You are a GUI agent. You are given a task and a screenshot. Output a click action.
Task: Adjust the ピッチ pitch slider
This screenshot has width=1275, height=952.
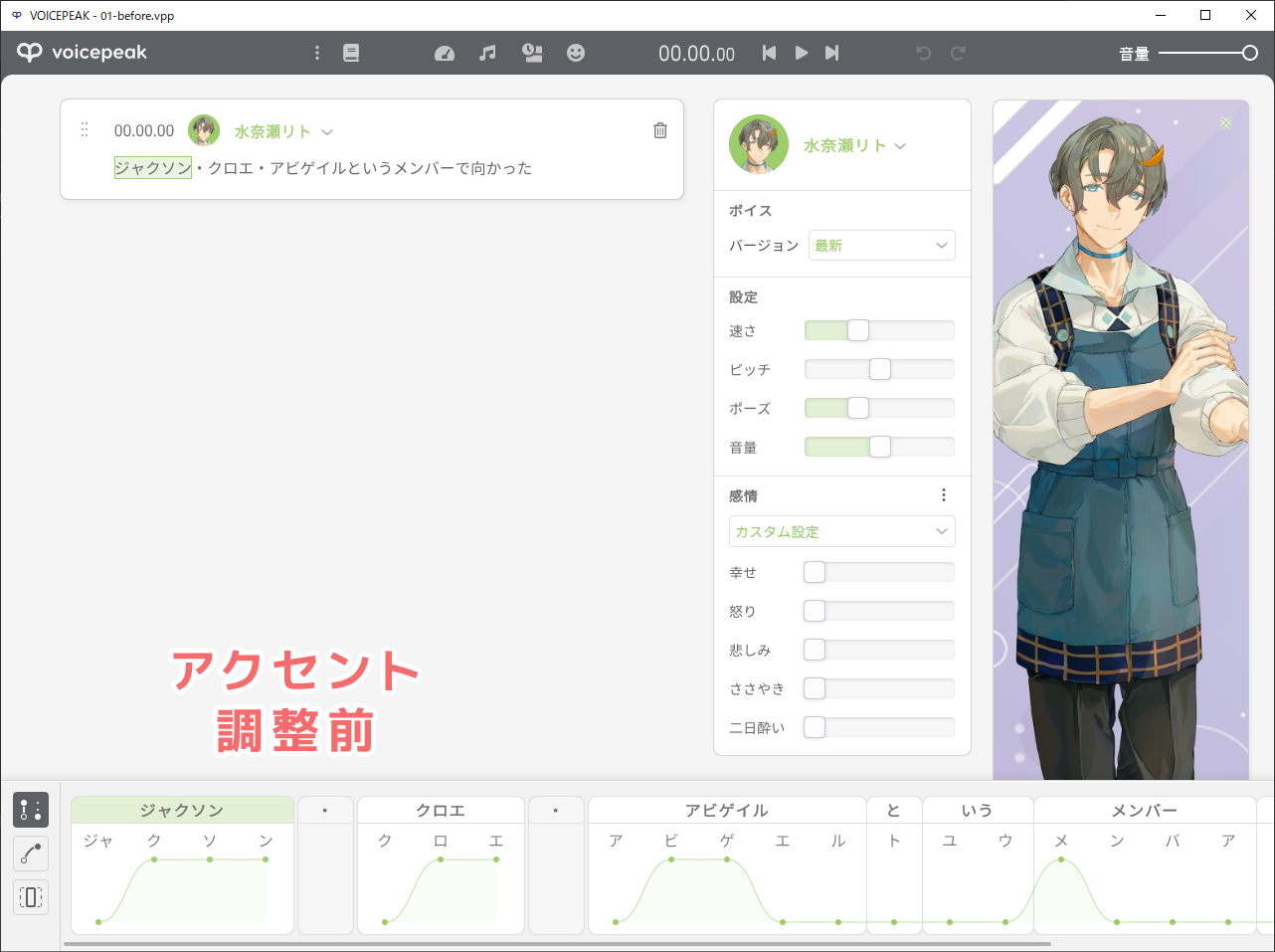point(879,369)
